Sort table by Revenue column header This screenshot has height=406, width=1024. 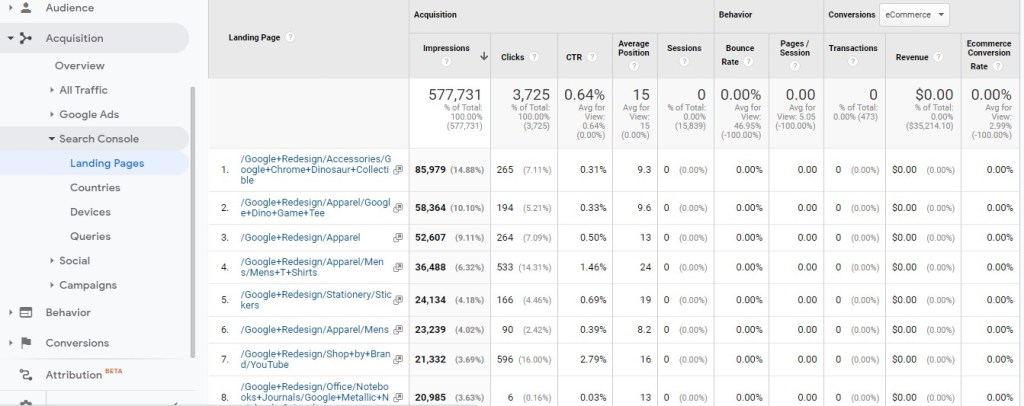tap(912, 57)
